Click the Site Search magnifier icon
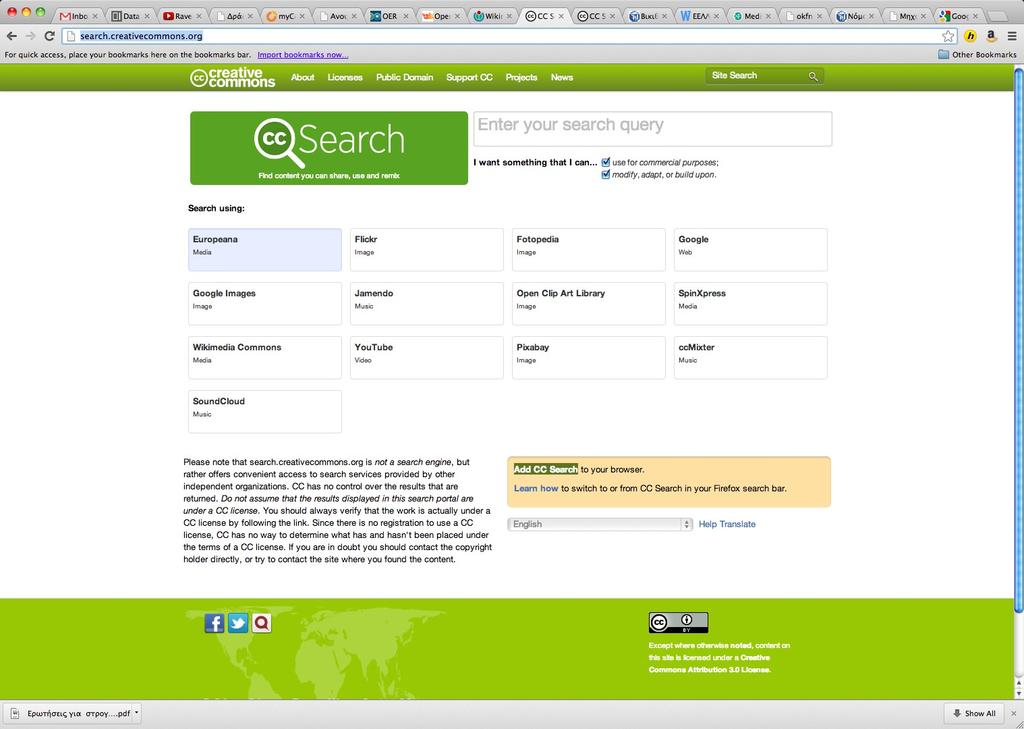 pyautogui.click(x=813, y=76)
